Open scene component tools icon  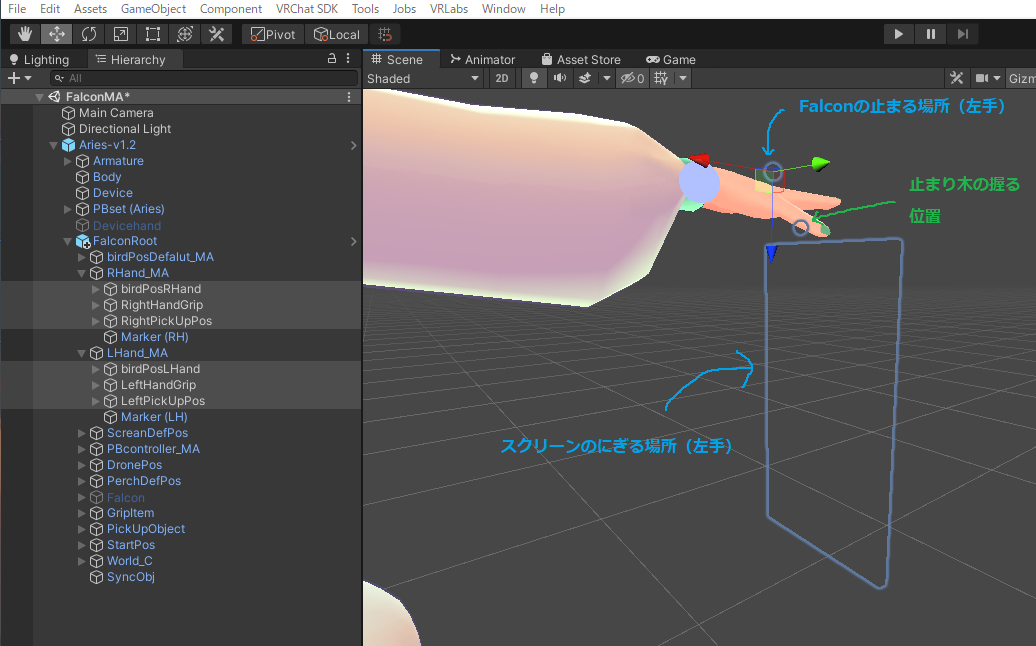click(x=956, y=78)
